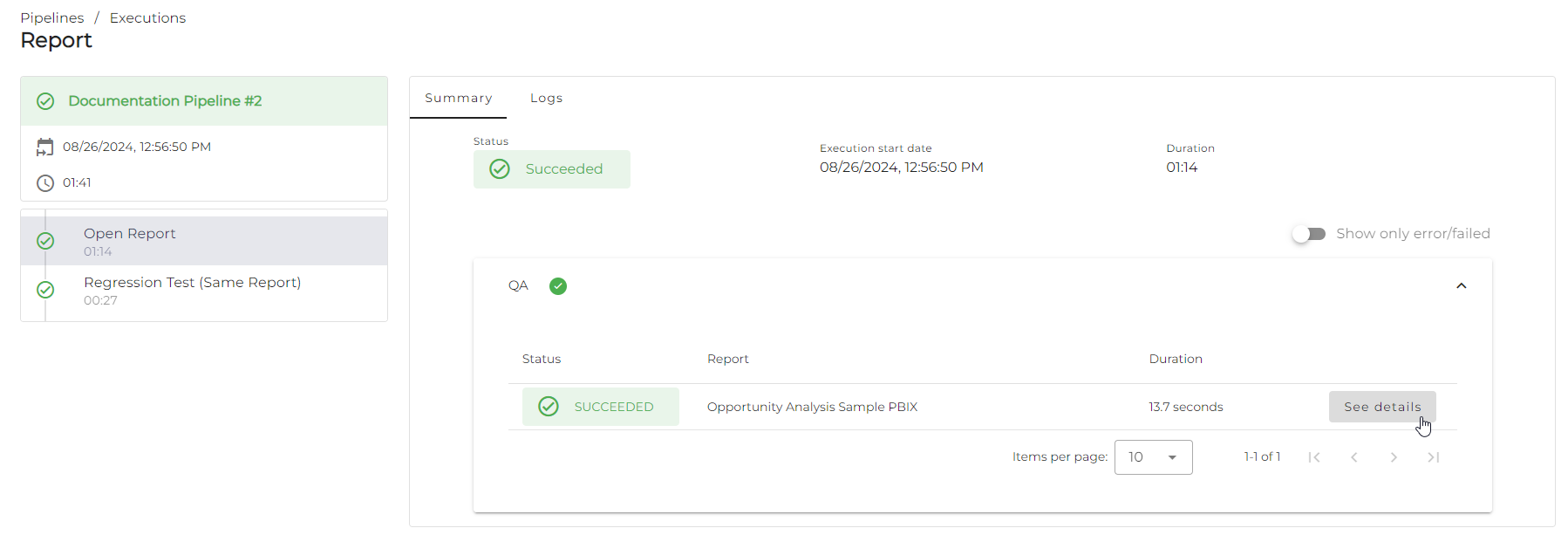1568x535 pixels.
Task: Go to the next page of results
Action: pyautogui.click(x=1394, y=457)
